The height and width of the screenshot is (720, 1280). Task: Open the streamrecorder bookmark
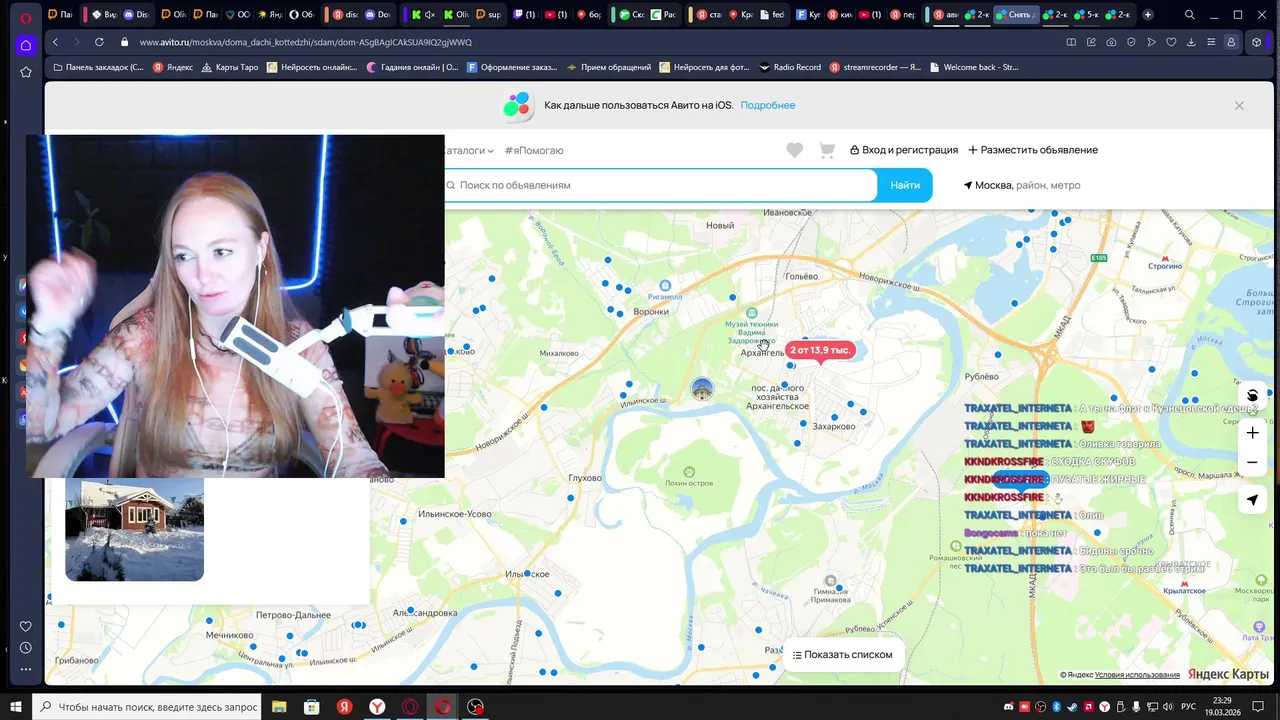click(875, 67)
